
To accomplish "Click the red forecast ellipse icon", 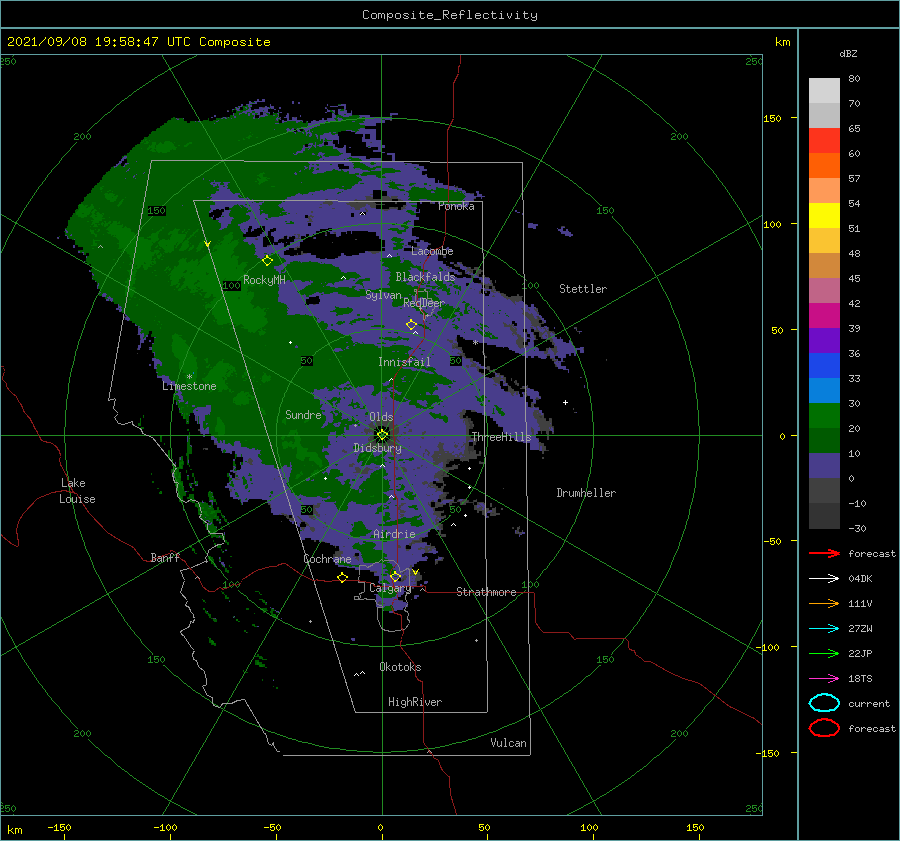I will point(824,728).
